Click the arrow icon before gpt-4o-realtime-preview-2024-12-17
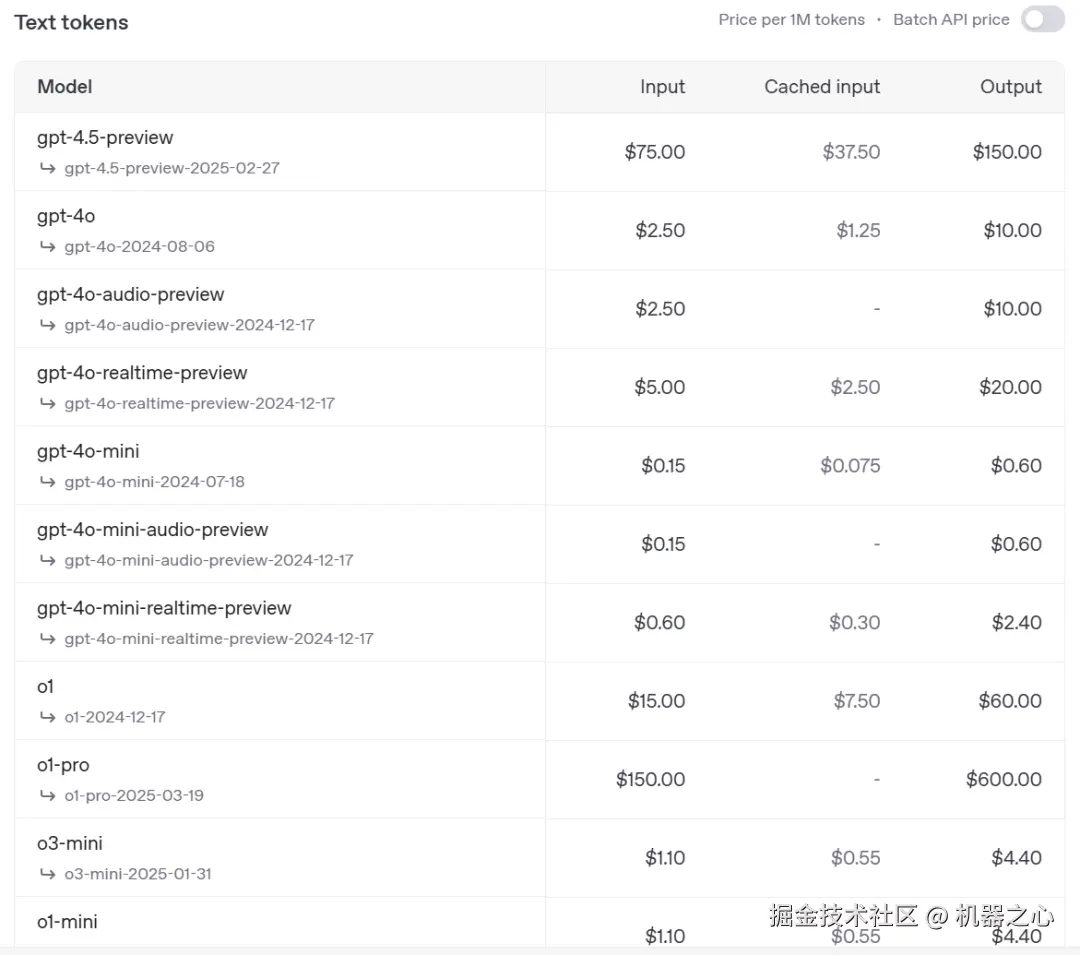The image size is (1080, 955). [x=47, y=403]
